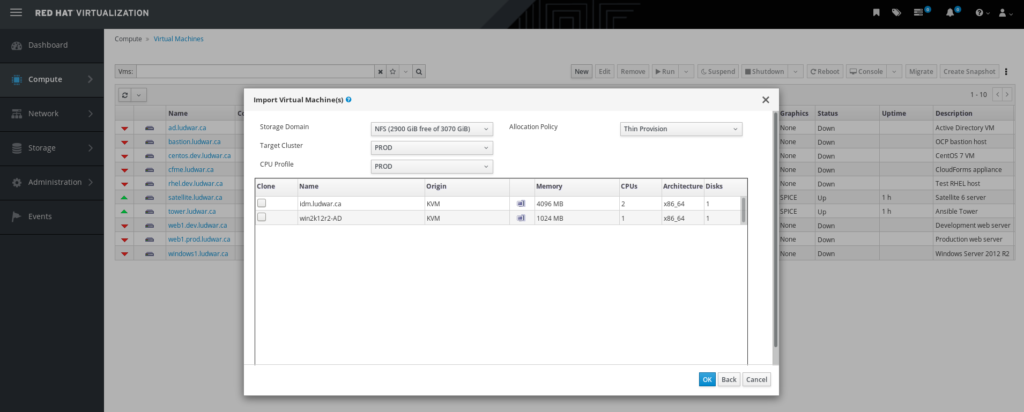The width and height of the screenshot is (1024, 412).
Task: Click the Suspend button
Action: pos(718,72)
